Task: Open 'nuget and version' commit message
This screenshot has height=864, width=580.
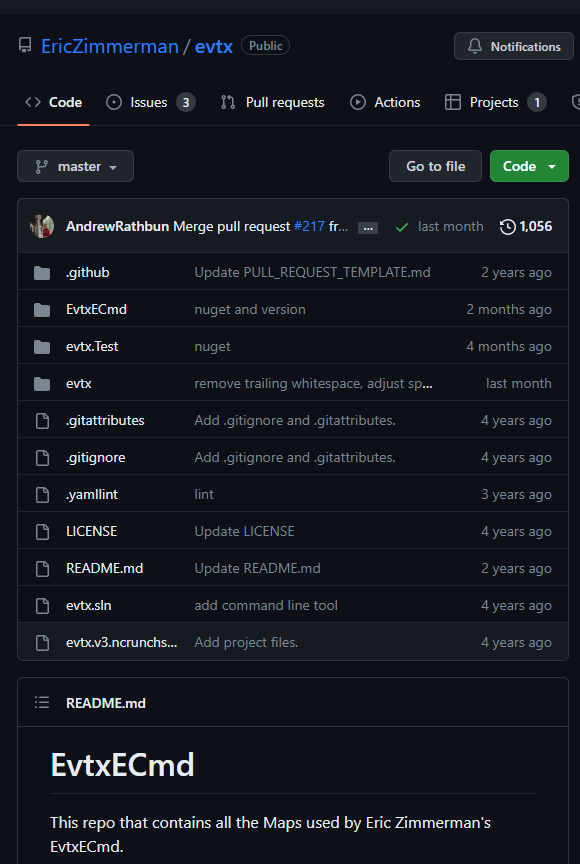Action: coord(250,309)
